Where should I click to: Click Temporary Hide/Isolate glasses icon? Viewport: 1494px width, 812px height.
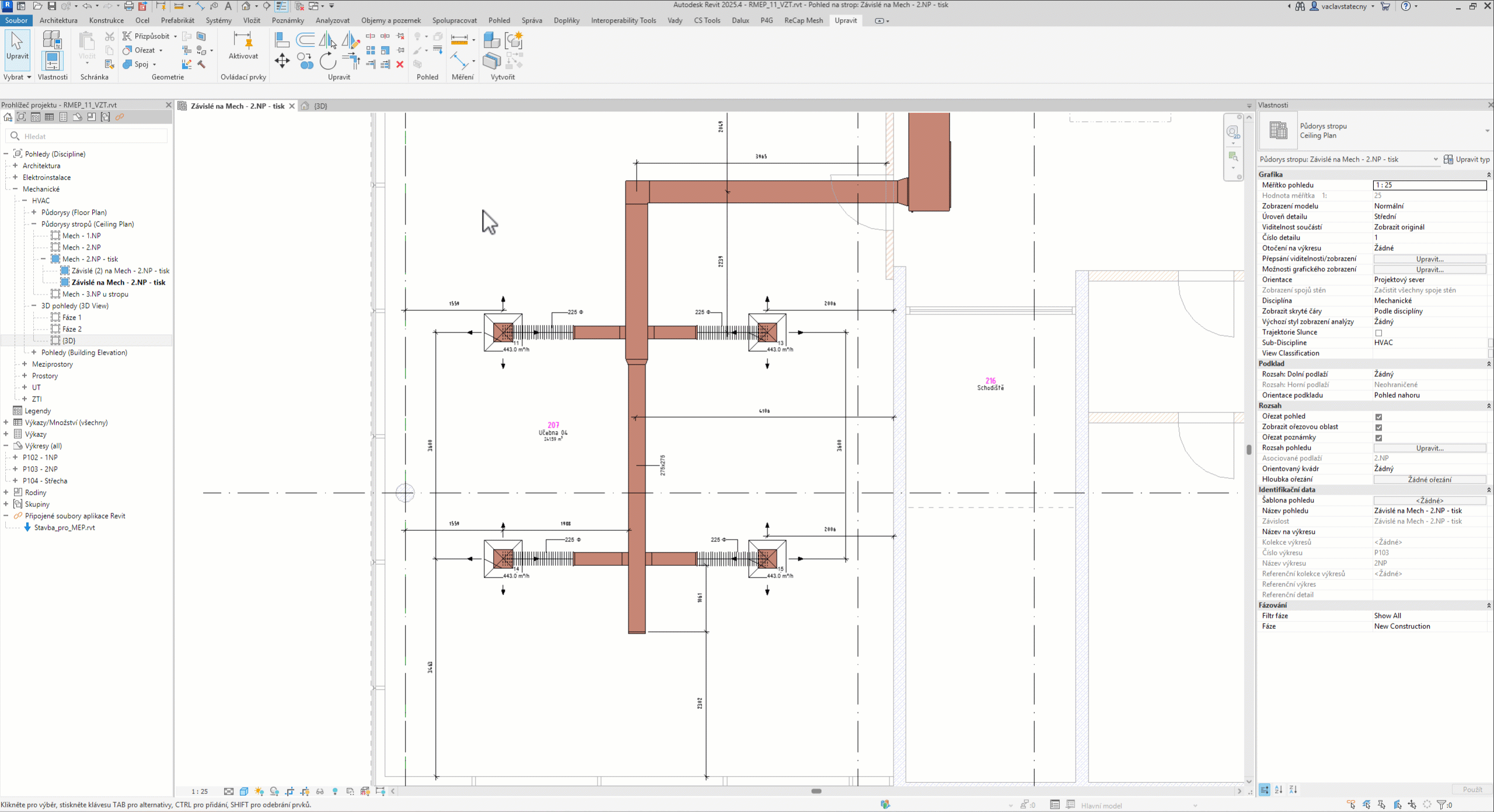click(x=320, y=792)
